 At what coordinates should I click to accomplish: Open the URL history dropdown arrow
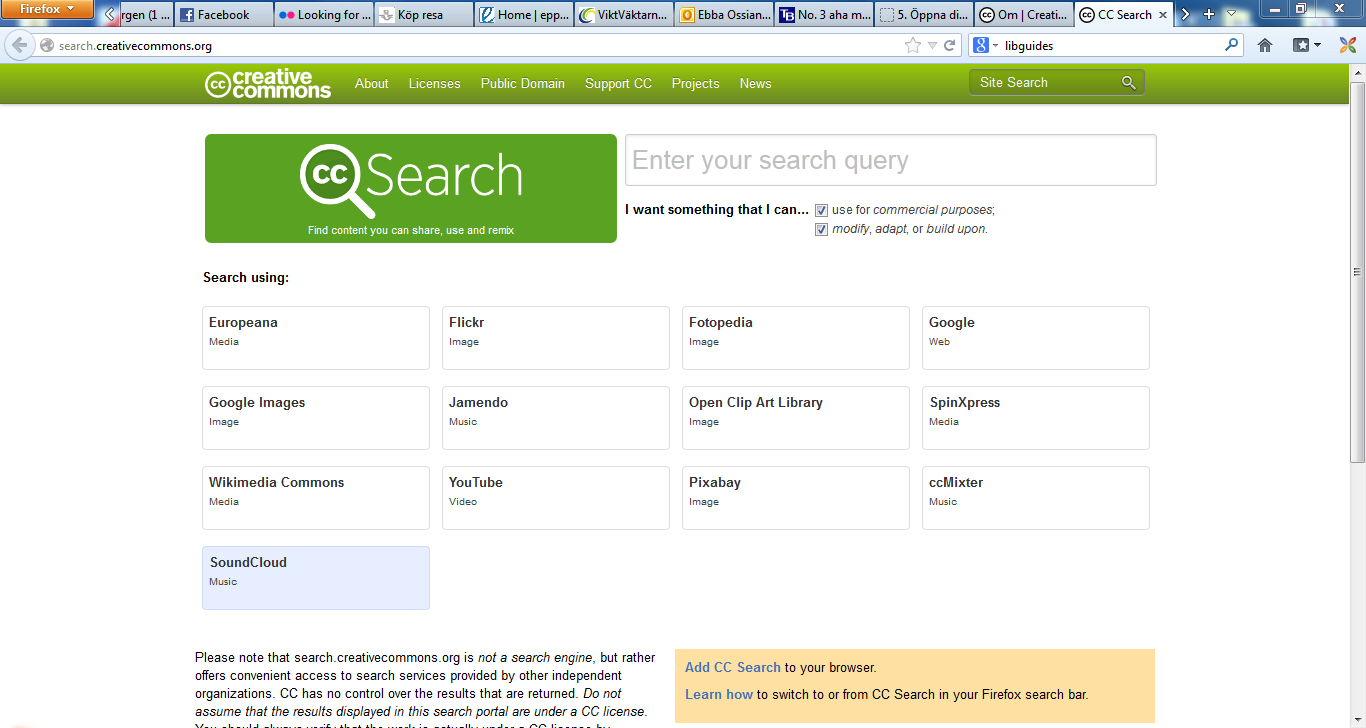click(932, 46)
